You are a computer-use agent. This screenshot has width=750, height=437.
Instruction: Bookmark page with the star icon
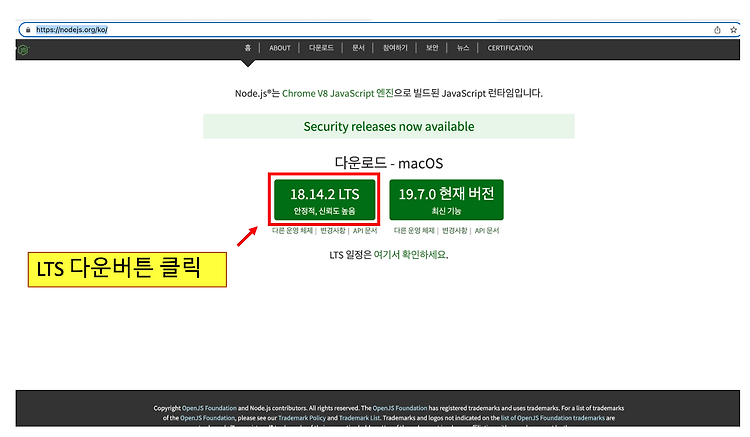733,30
